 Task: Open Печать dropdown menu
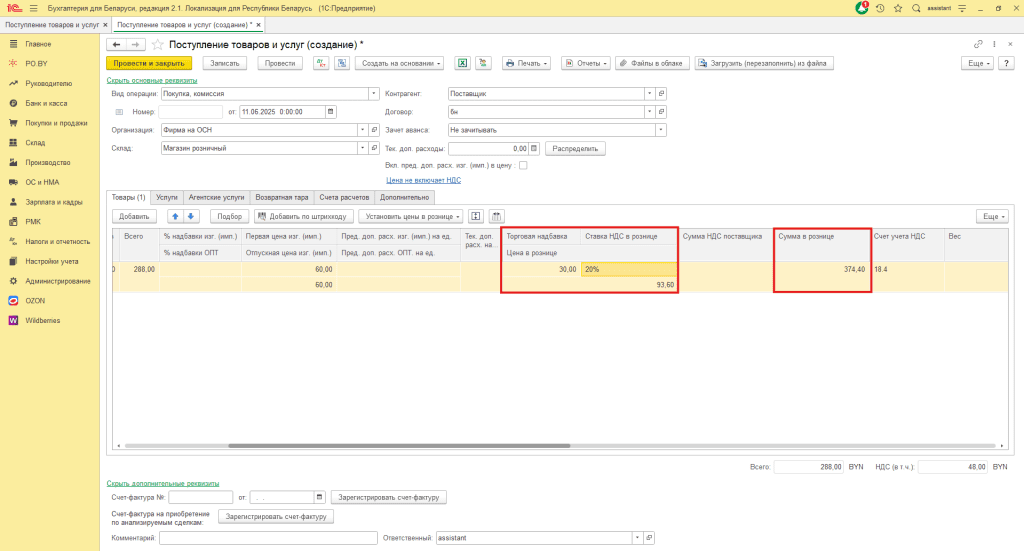pyautogui.click(x=526, y=63)
